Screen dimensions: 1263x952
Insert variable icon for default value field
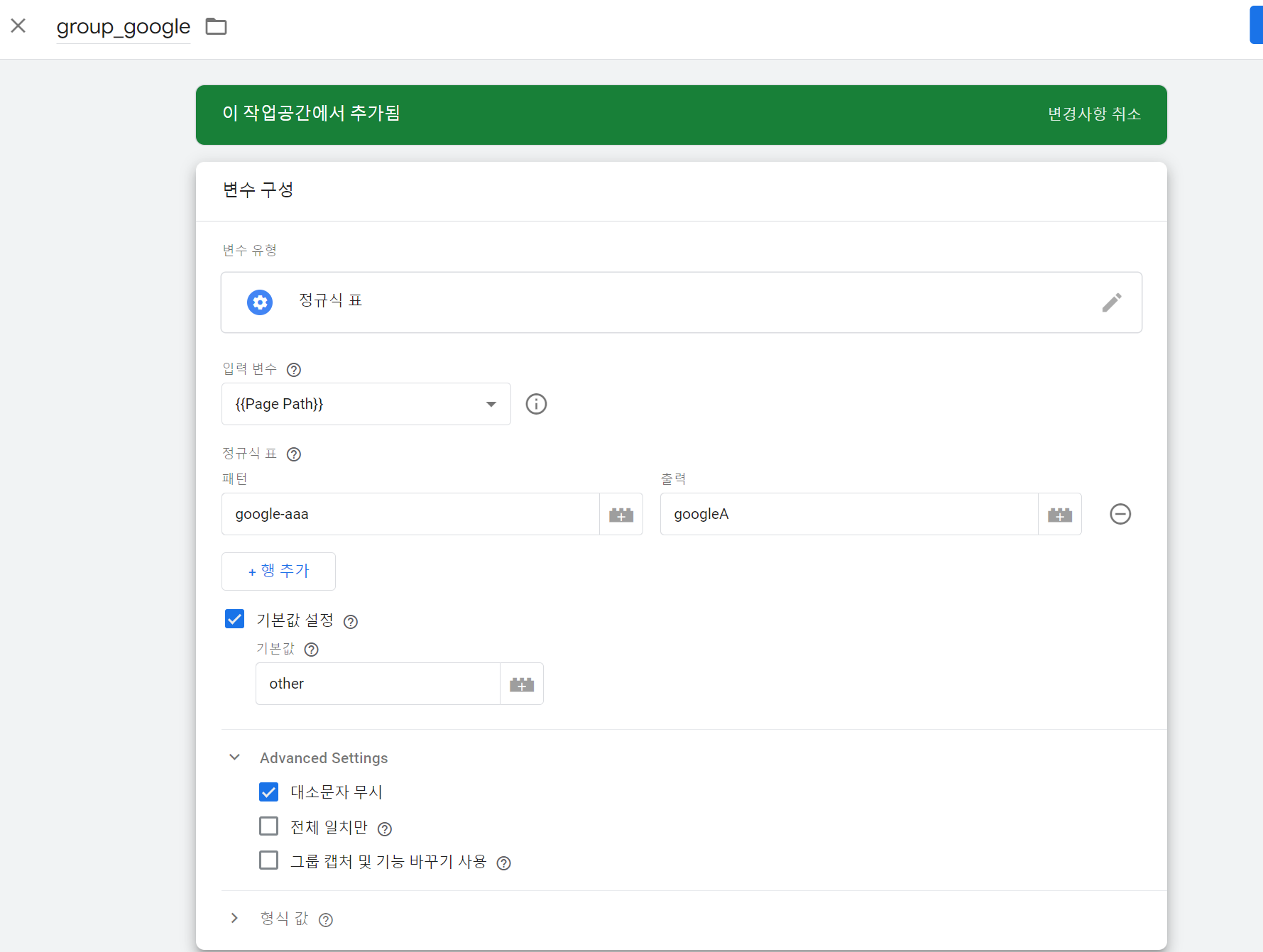point(522,684)
